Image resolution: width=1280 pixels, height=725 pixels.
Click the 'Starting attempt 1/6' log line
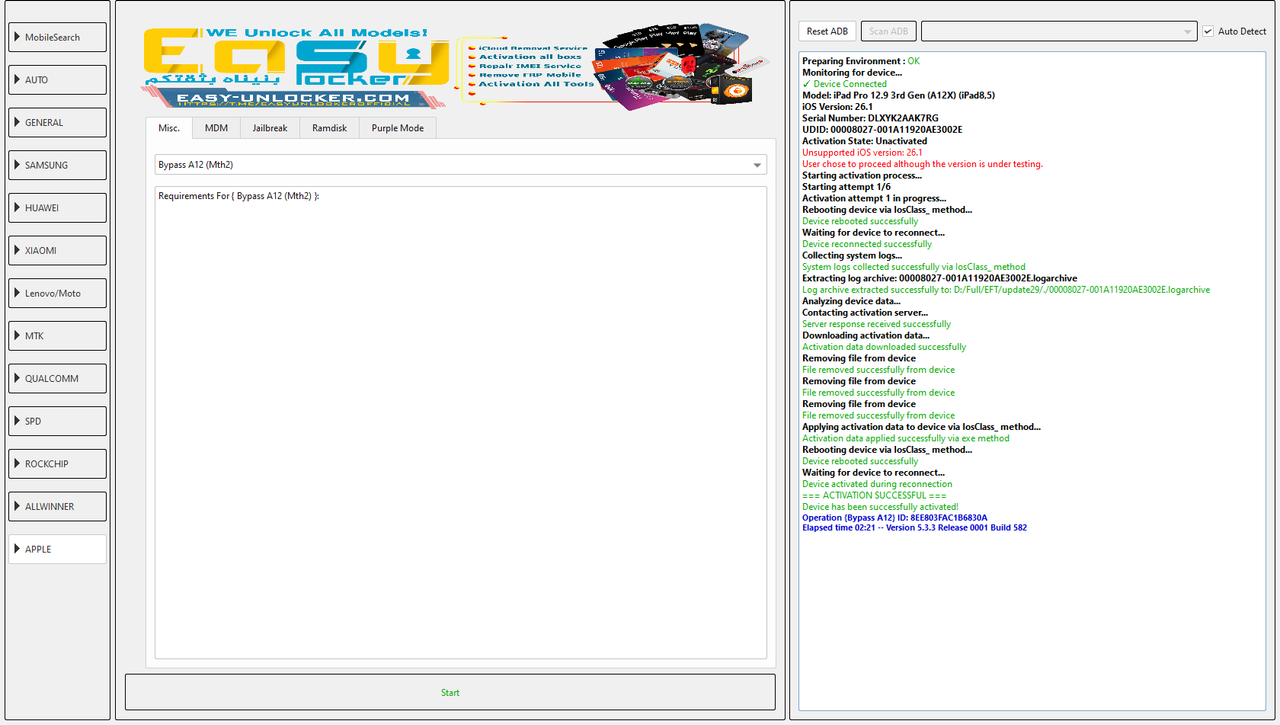(846, 187)
